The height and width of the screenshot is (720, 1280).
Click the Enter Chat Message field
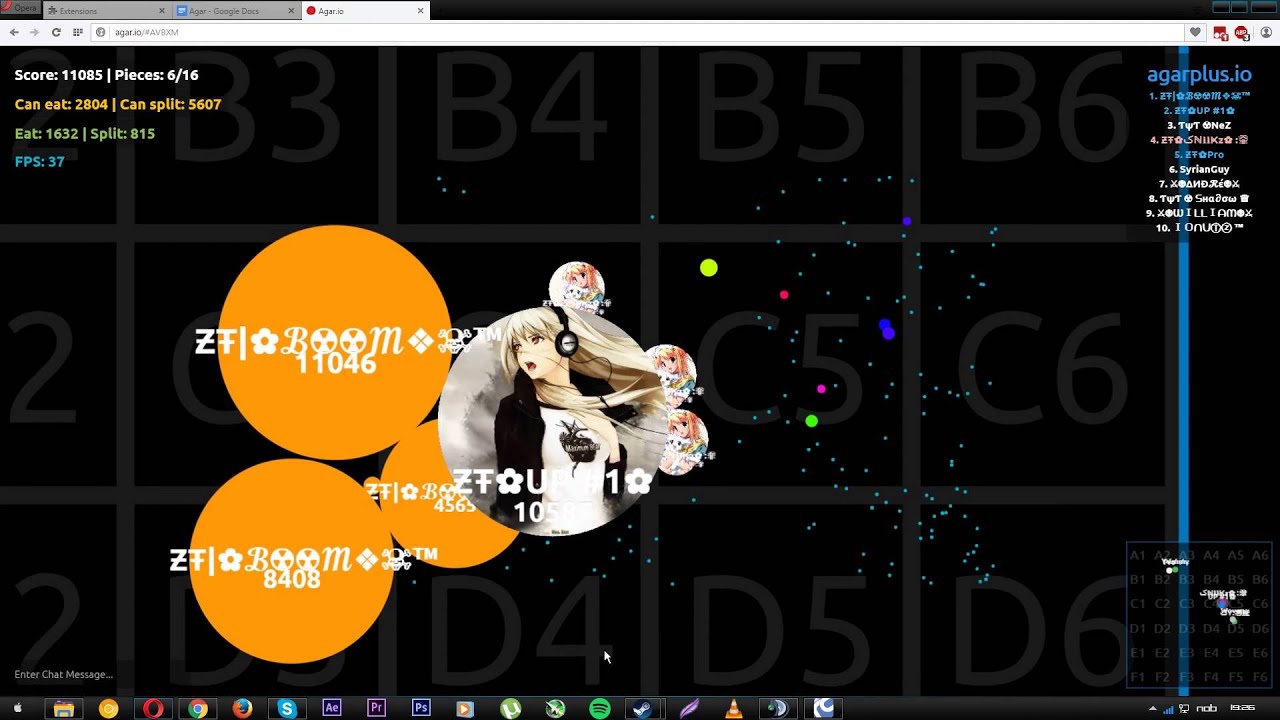64,674
